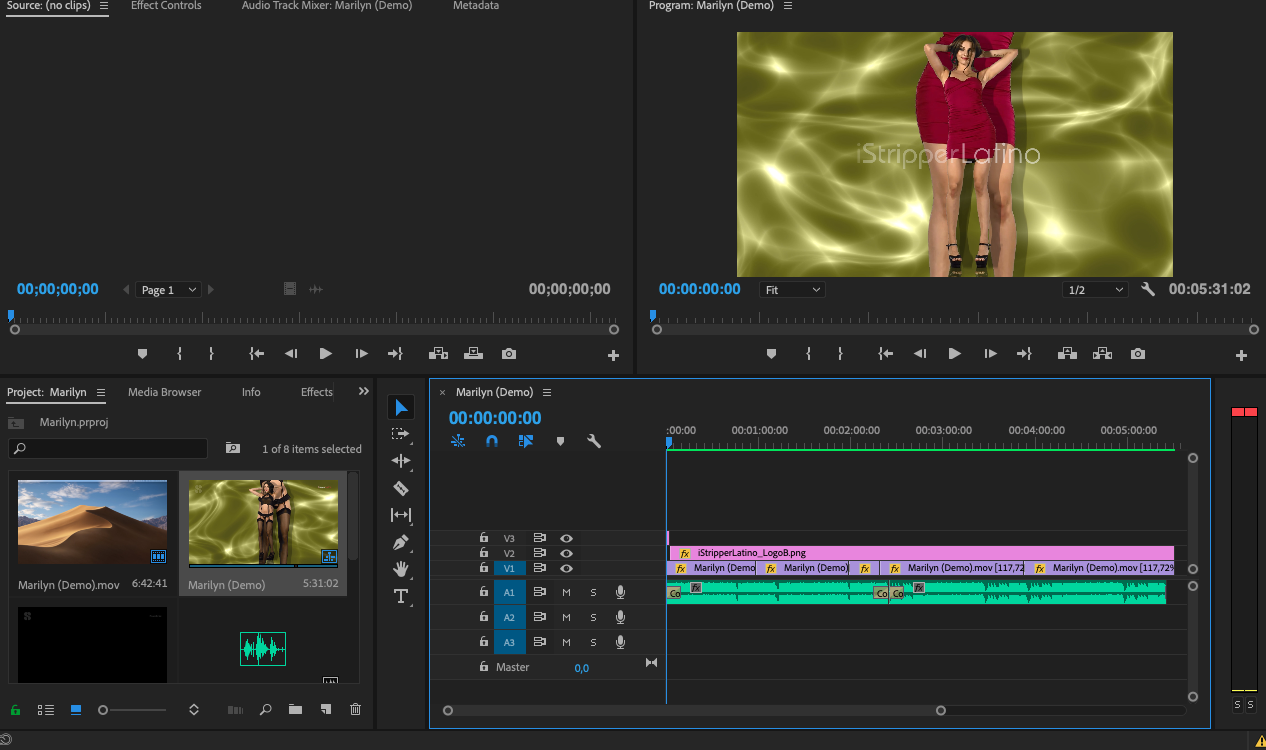This screenshot has width=1266, height=750.
Task: Choose the Track Select Forward tool
Action: tap(401, 434)
